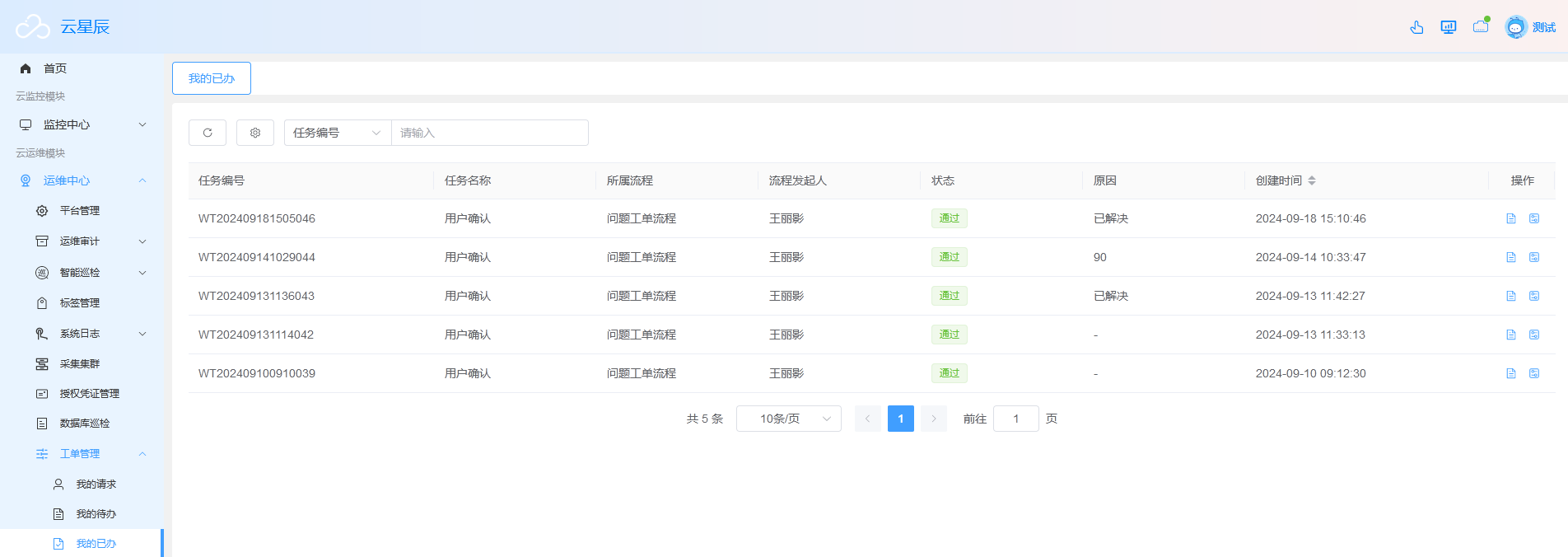This screenshot has width=1568, height=557.
Task: Click 通过 status tag for WT202409181505046
Action: coord(950,218)
